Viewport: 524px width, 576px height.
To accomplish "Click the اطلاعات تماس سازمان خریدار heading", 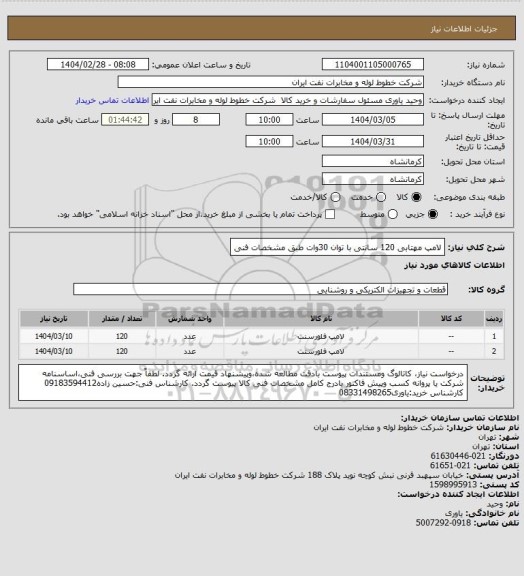I will (460, 418).
